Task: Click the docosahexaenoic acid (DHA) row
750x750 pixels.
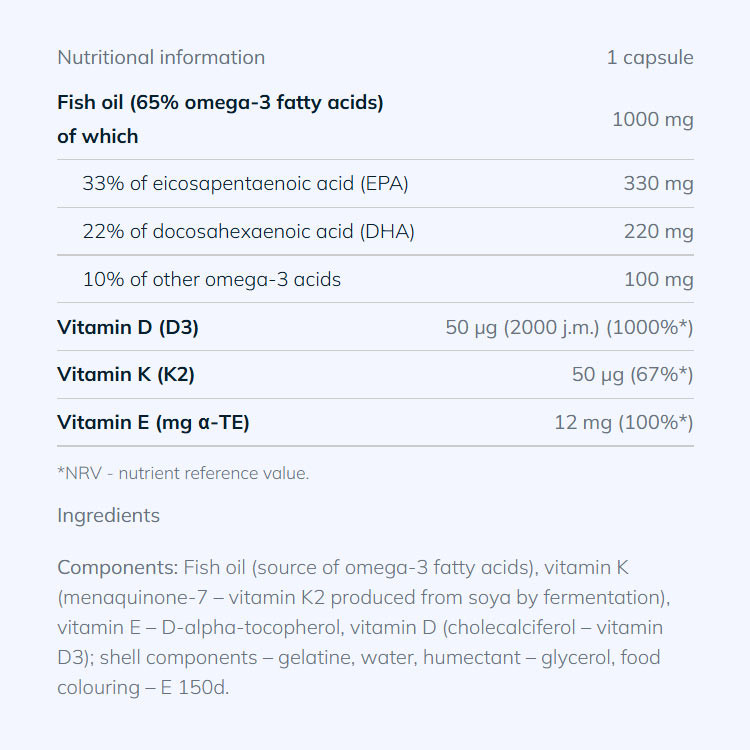Action: pyautogui.click(x=248, y=231)
